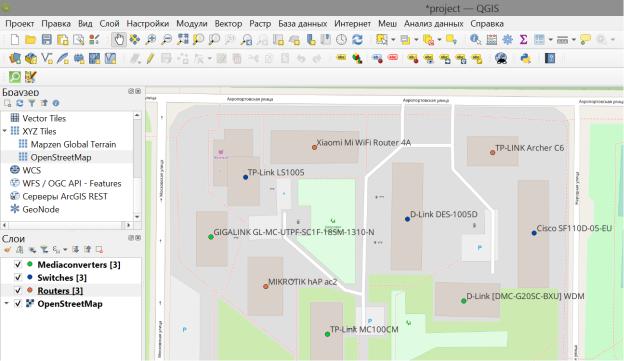The image size is (624, 361).
Task: Open Data Source Manager icon
Action: [x=15, y=59]
